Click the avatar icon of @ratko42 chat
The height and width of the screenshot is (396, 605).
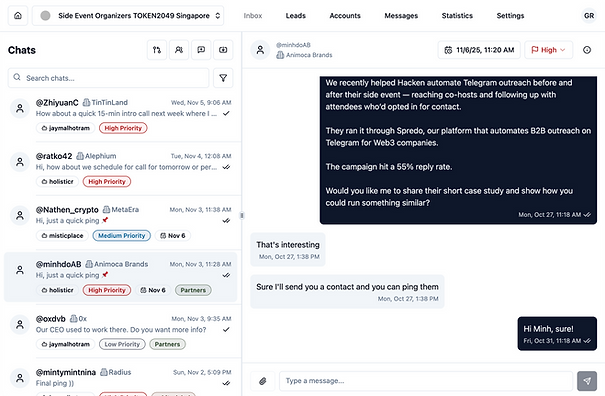[20, 162]
